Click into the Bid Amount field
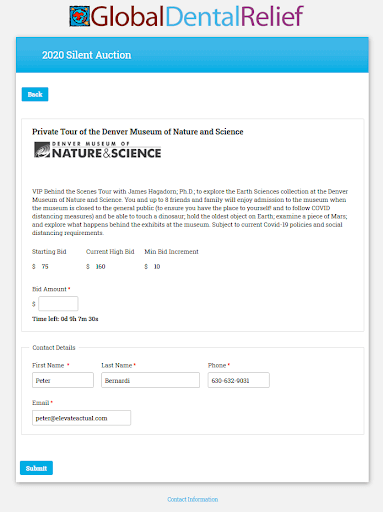Image resolution: width=383 pixels, height=512 pixels. 58,304
